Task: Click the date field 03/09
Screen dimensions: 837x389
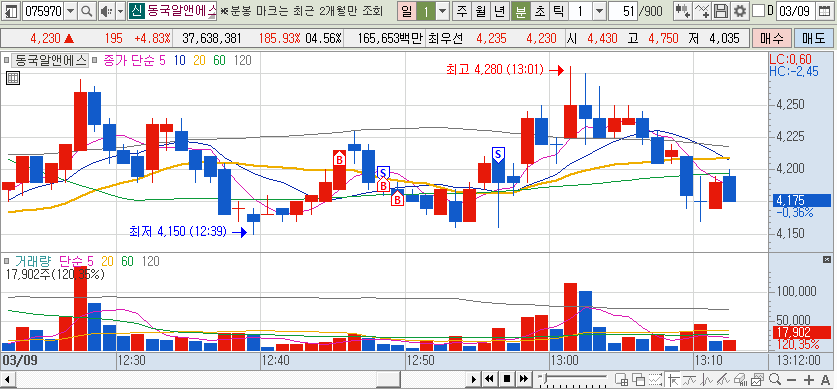Action: 796,10
